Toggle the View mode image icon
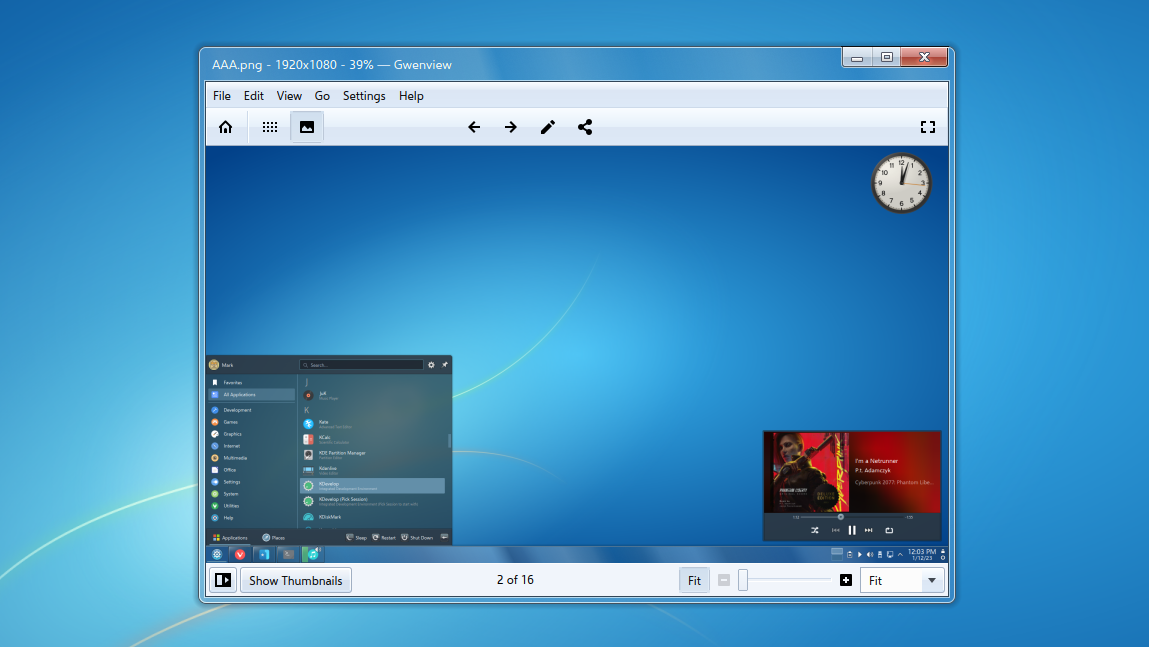The image size is (1149, 647). point(307,127)
